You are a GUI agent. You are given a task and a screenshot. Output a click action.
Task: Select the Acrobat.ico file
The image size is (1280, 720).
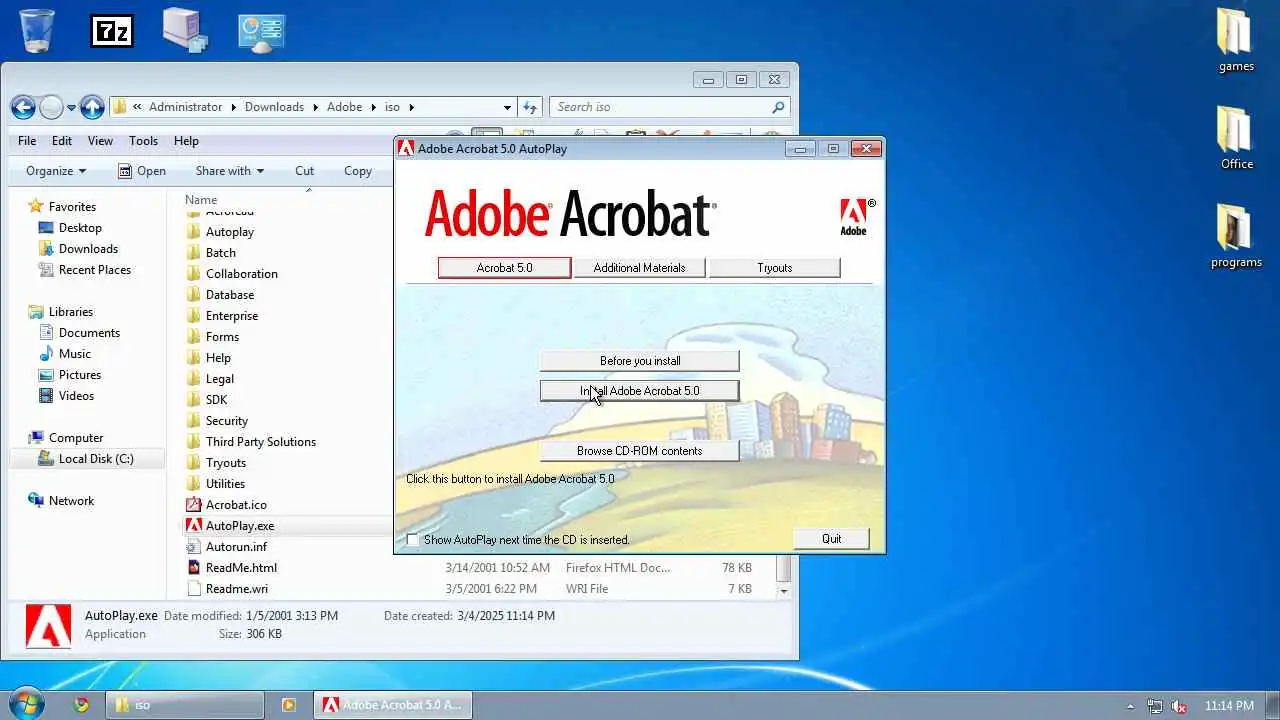[226, 505]
